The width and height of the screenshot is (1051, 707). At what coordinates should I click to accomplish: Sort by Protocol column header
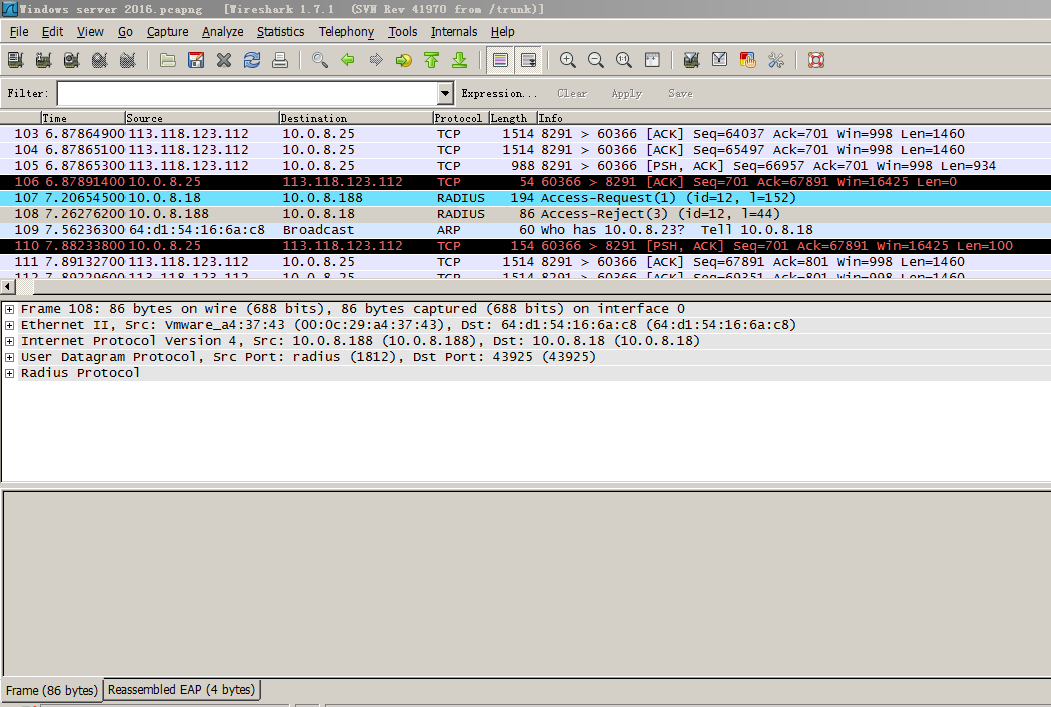460,118
